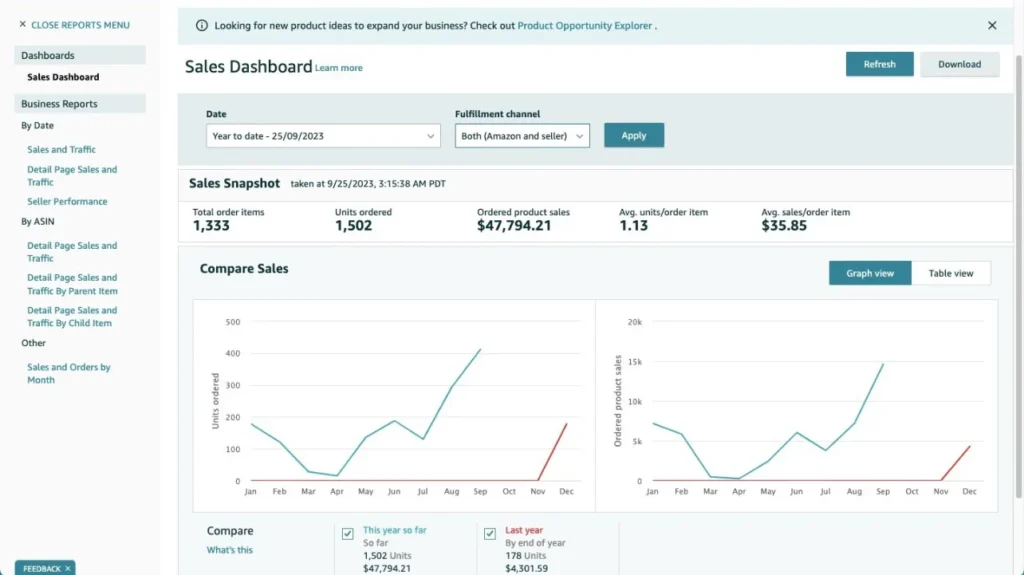The image size is (1024, 575).
Task: Close the Feedback tab using its X
Action: [68, 568]
